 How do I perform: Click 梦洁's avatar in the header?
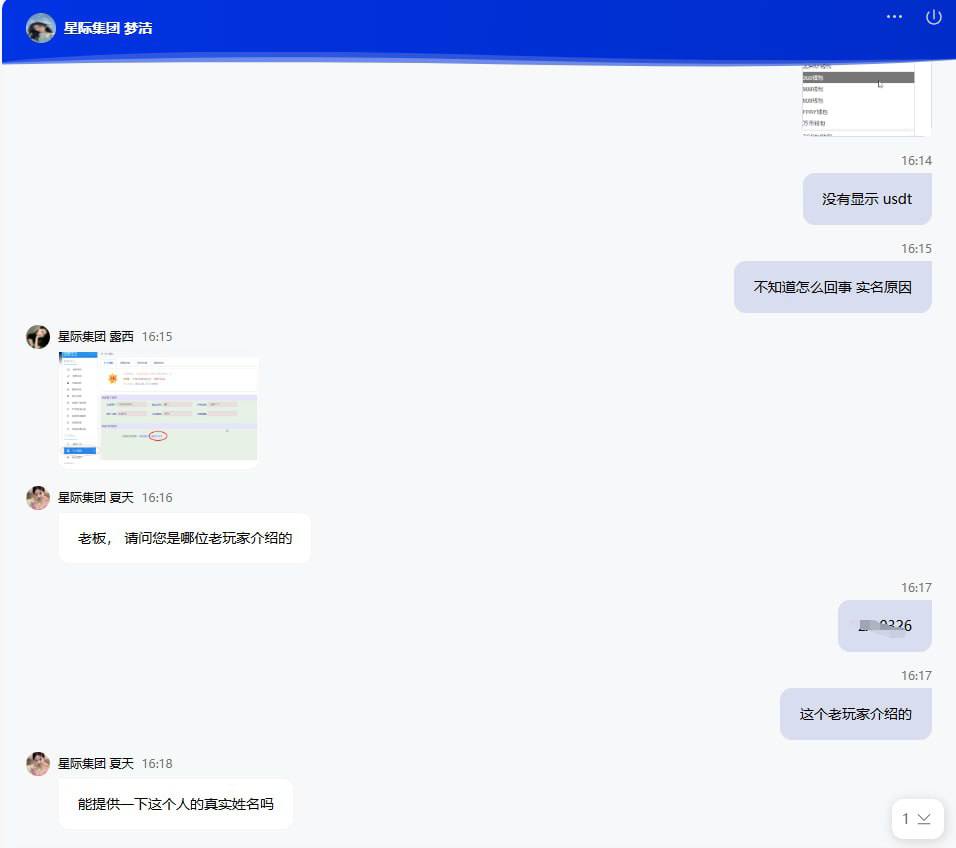[x=41, y=28]
